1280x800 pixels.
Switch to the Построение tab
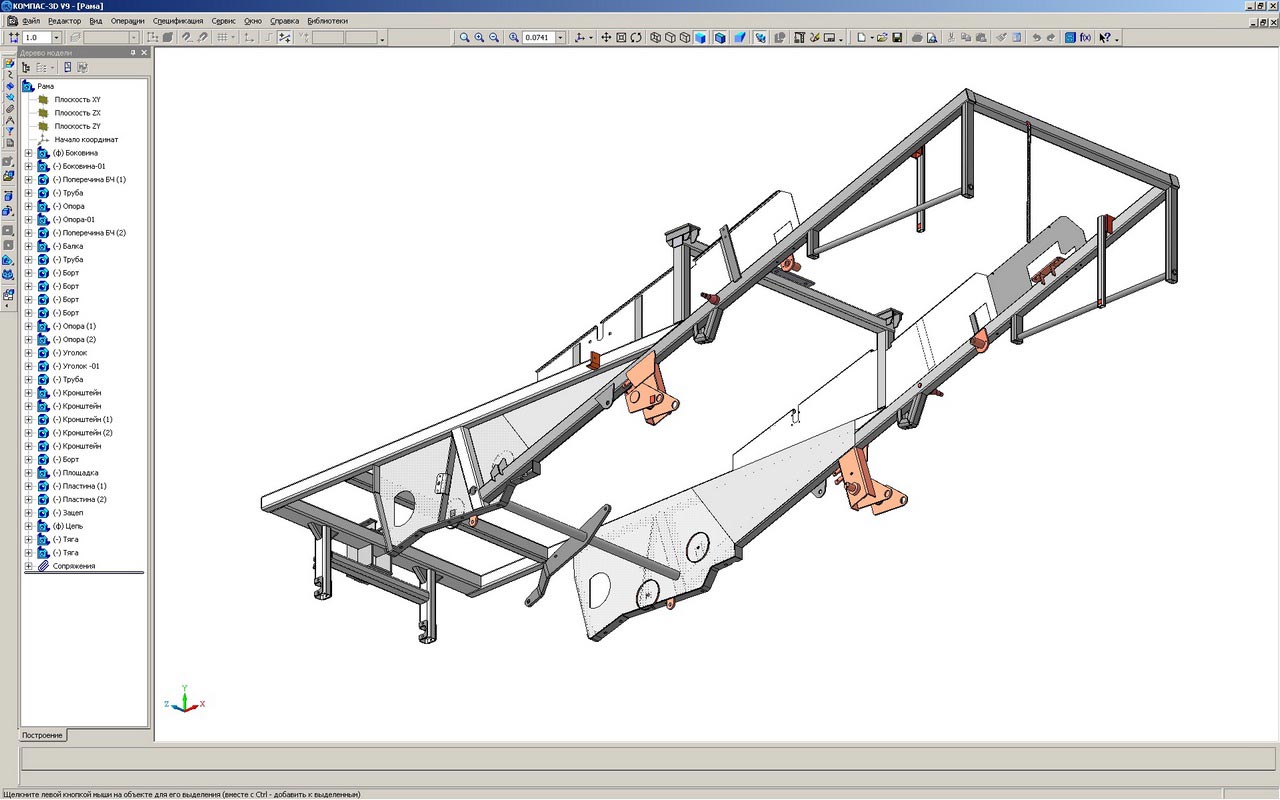pos(43,735)
